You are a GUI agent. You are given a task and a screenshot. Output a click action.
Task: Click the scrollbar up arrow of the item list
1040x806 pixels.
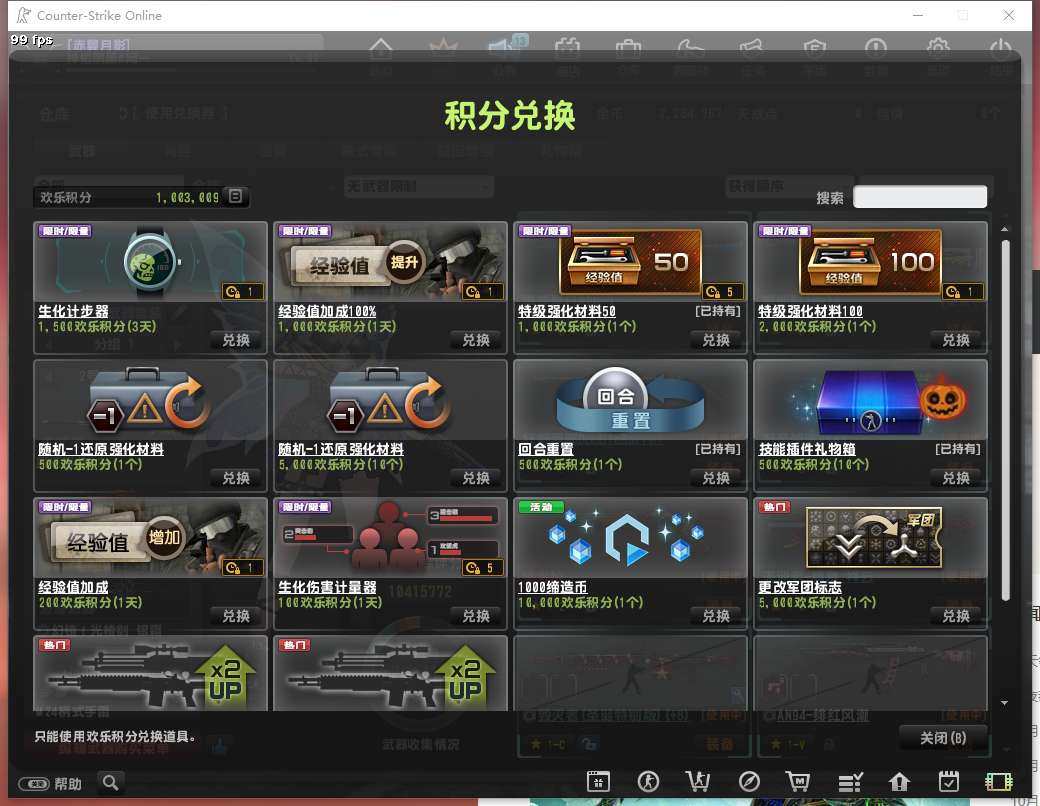[1004, 229]
